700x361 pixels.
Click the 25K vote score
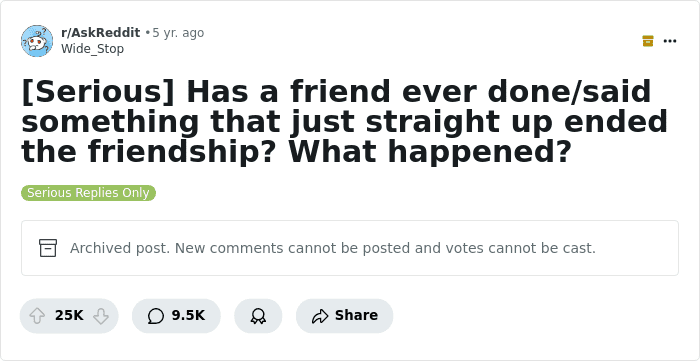click(69, 315)
